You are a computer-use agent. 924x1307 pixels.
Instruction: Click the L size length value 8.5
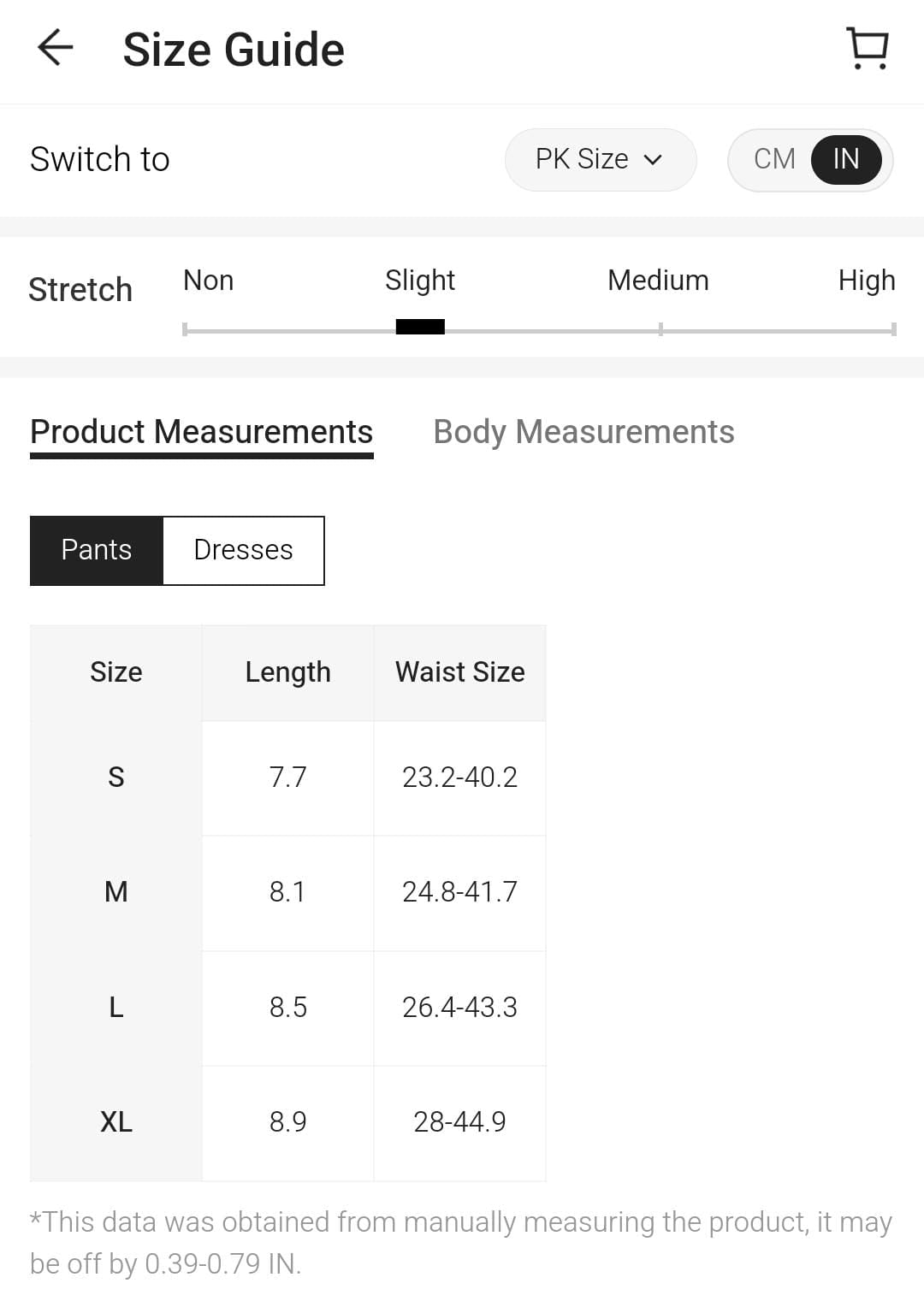point(287,1007)
